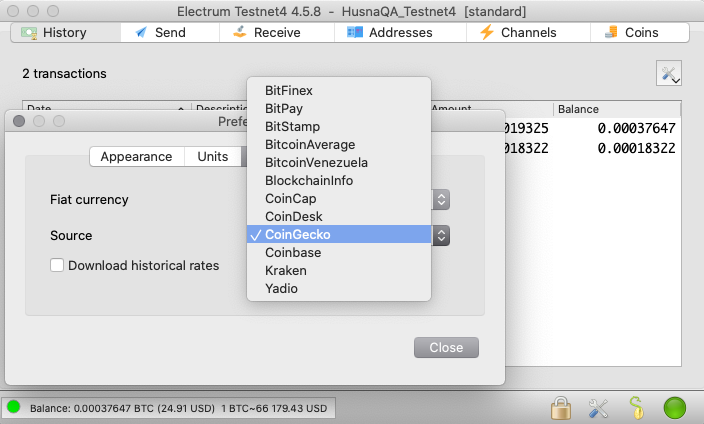The image size is (704, 424).
Task: Open the Fiat currency dropdown arrows
Action: click(x=441, y=199)
